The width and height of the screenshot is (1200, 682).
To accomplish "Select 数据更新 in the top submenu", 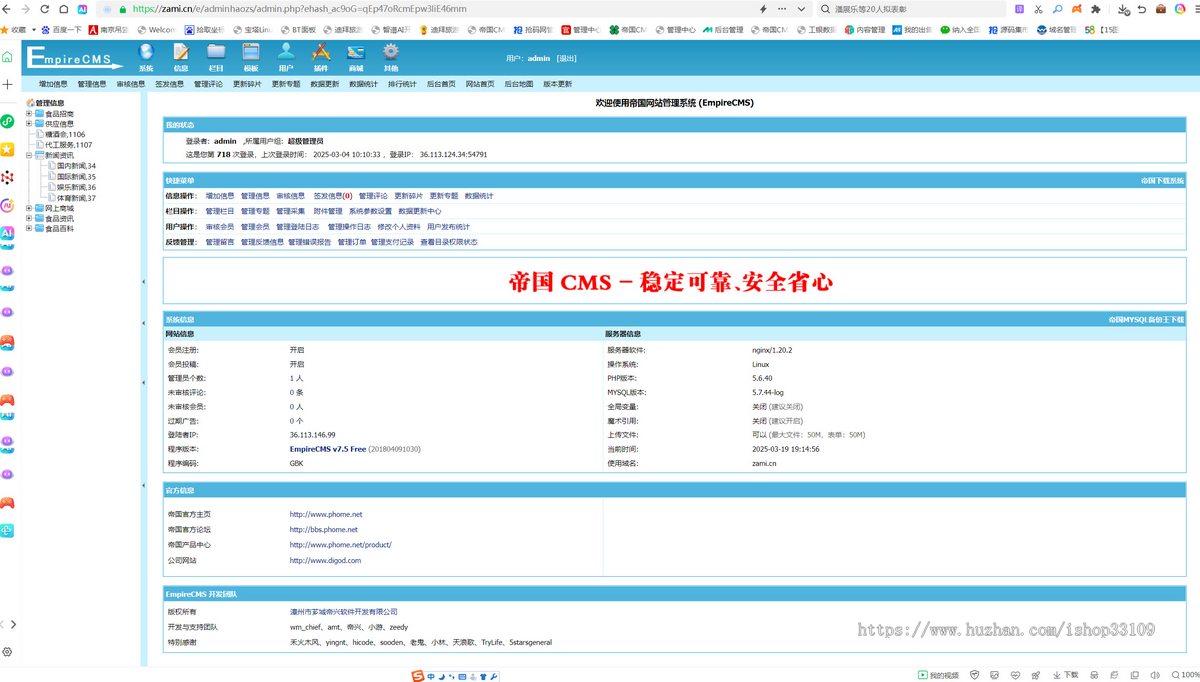I will pyautogui.click(x=325, y=84).
